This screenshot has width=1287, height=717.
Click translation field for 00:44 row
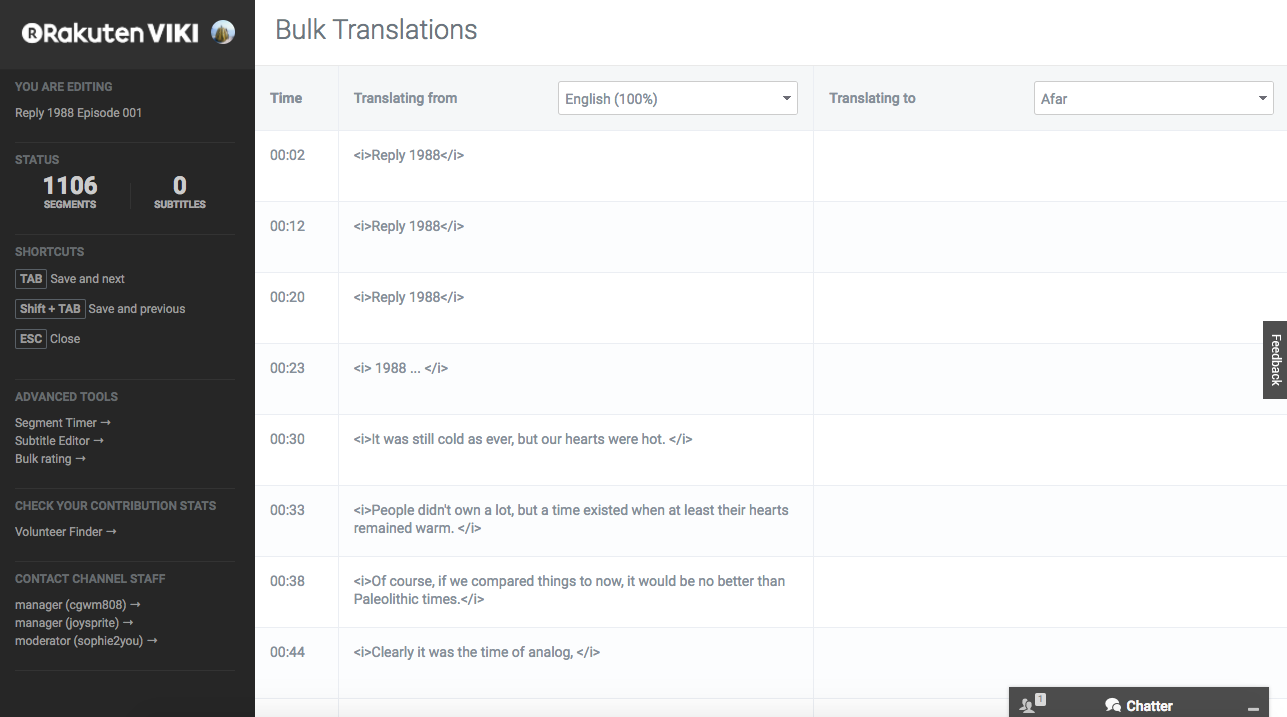pos(1050,663)
